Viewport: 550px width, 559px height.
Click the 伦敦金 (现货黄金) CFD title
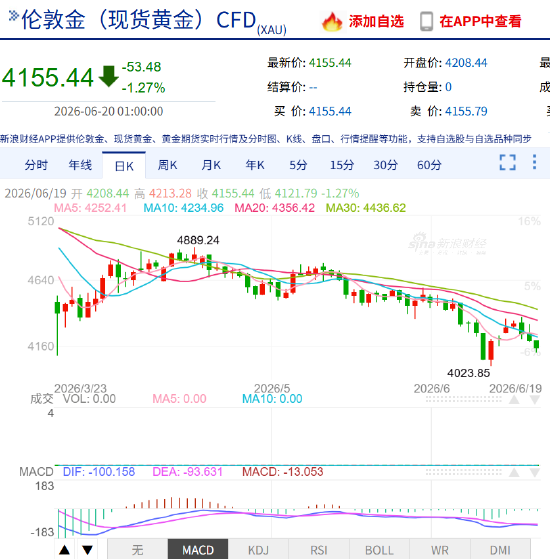(x=139, y=20)
